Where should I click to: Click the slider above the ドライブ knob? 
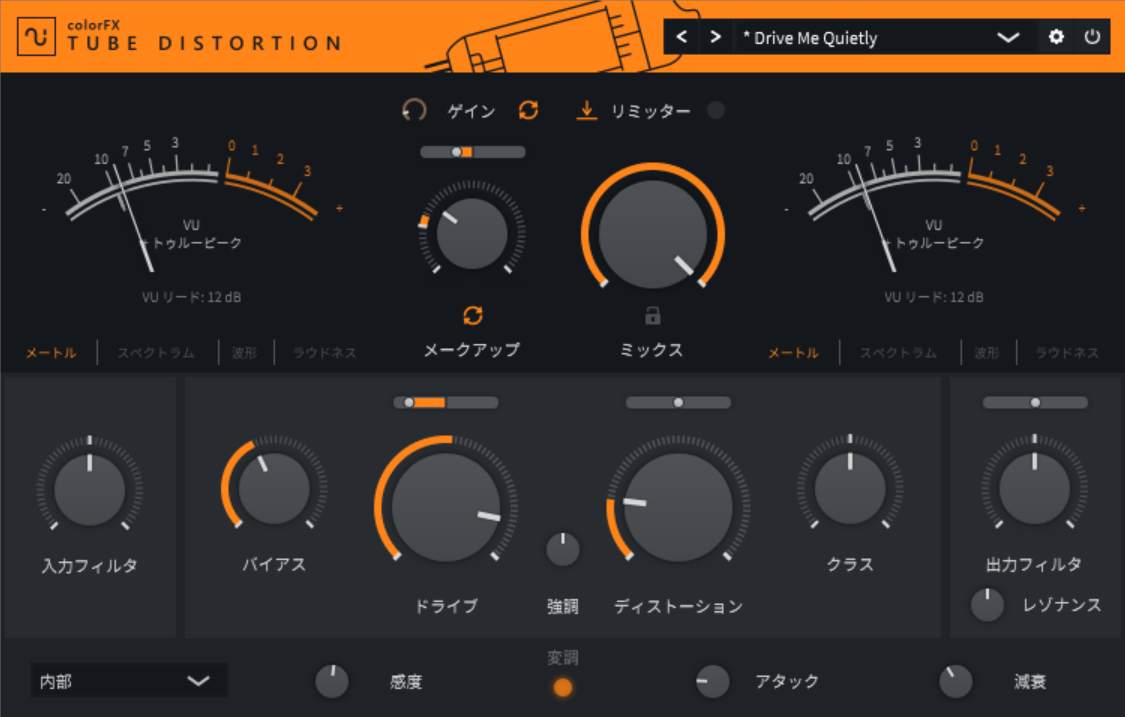[446, 402]
